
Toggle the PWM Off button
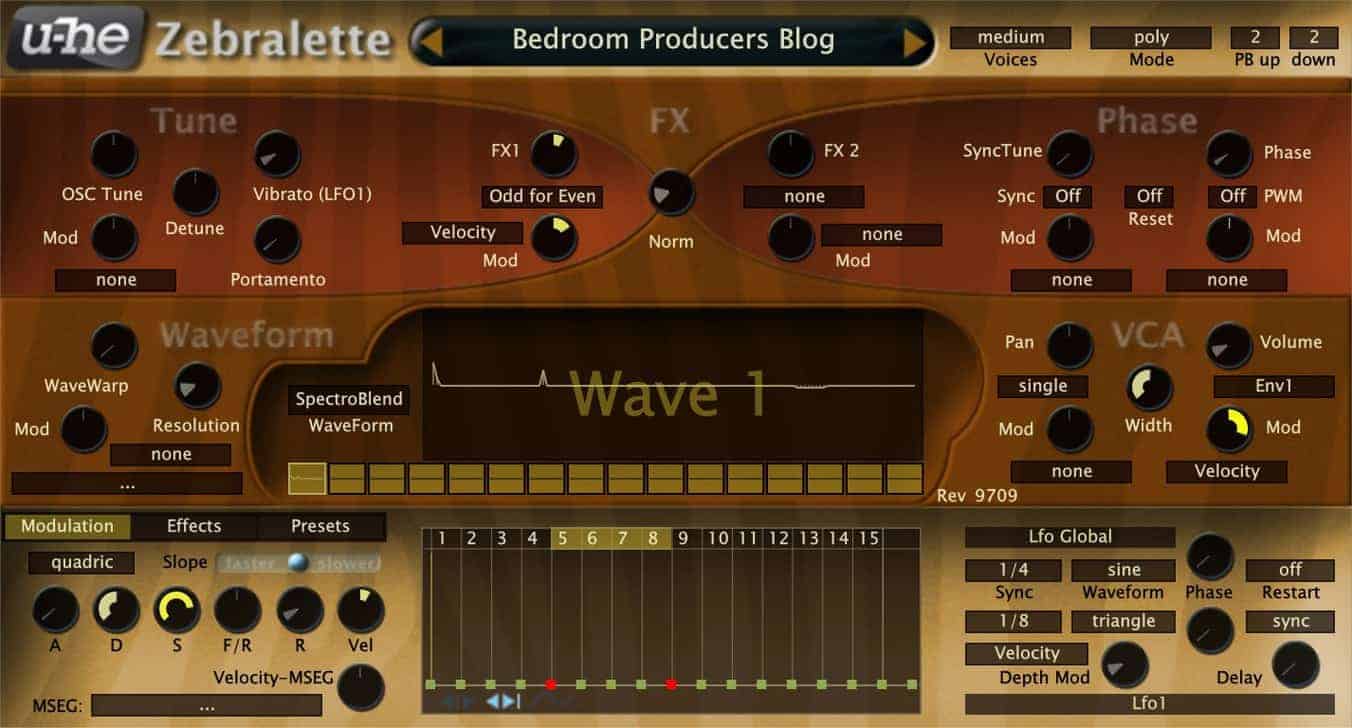point(1232,196)
